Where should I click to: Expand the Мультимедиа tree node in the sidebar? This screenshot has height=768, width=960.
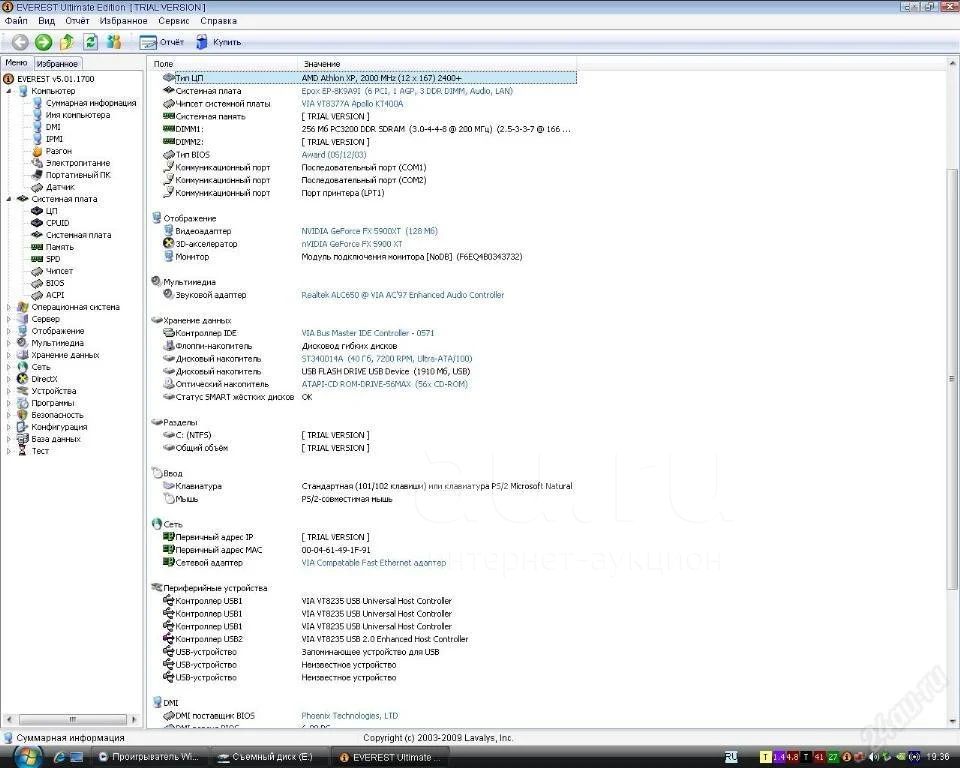[x=9, y=344]
